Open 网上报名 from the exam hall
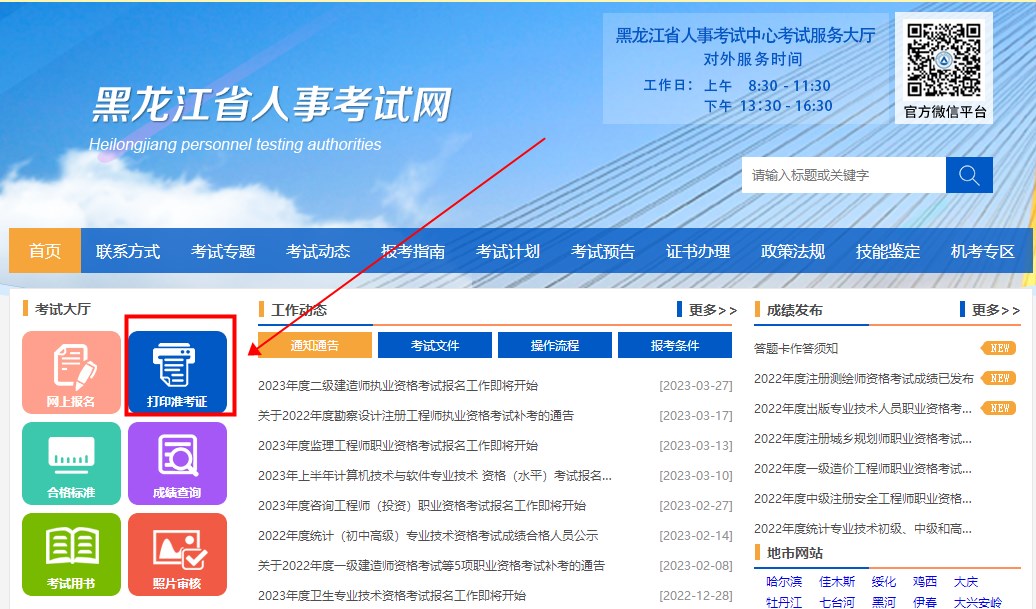 pos(71,370)
